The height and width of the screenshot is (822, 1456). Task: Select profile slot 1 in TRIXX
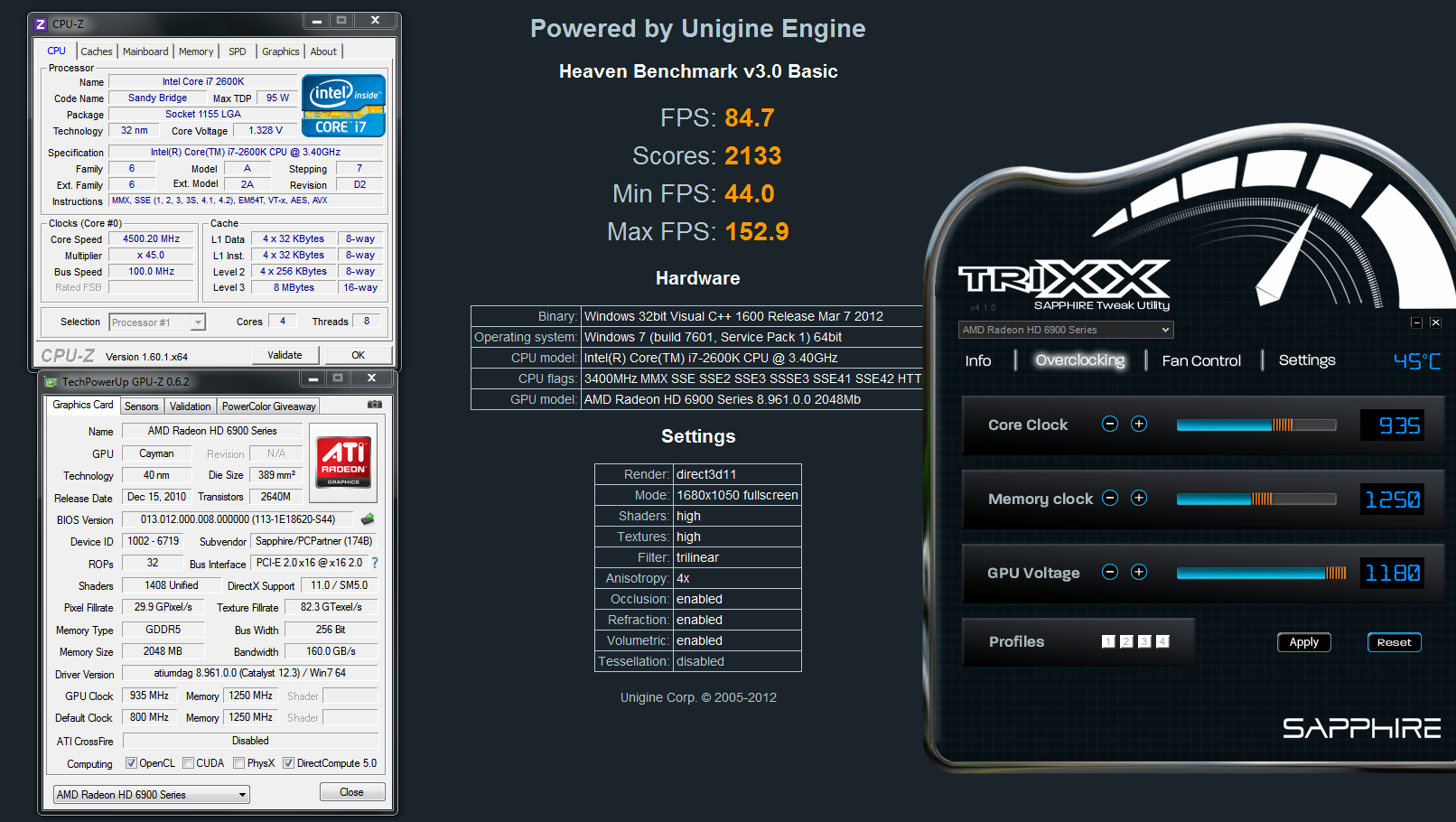1108,641
